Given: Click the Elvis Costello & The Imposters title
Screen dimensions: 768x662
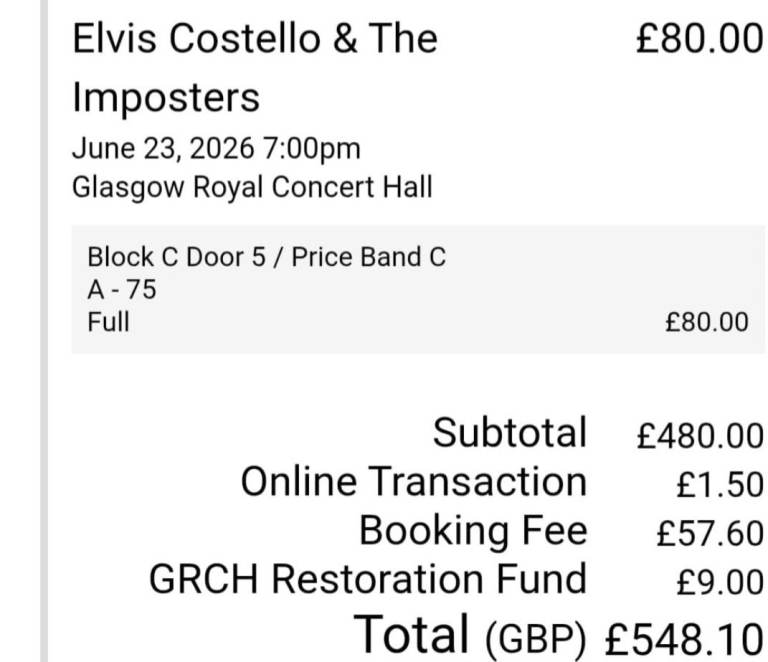Looking at the screenshot, I should tap(255, 69).
